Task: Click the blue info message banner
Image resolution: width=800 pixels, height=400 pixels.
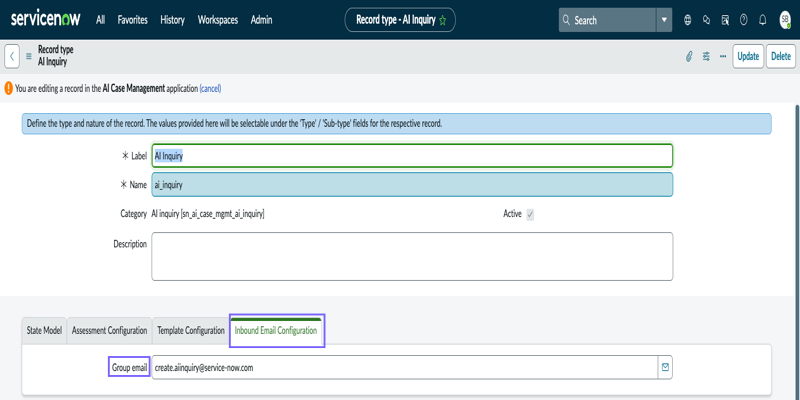Action: 396,124
